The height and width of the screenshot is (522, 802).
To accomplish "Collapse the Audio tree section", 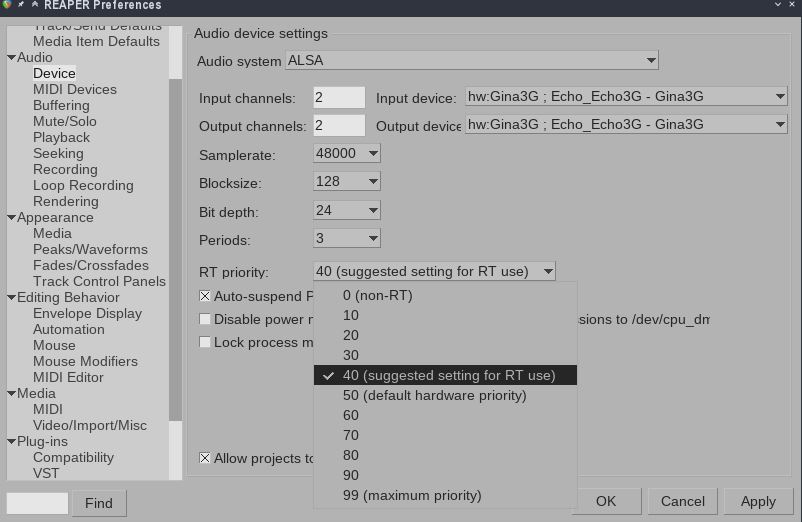I will pos(11,58).
